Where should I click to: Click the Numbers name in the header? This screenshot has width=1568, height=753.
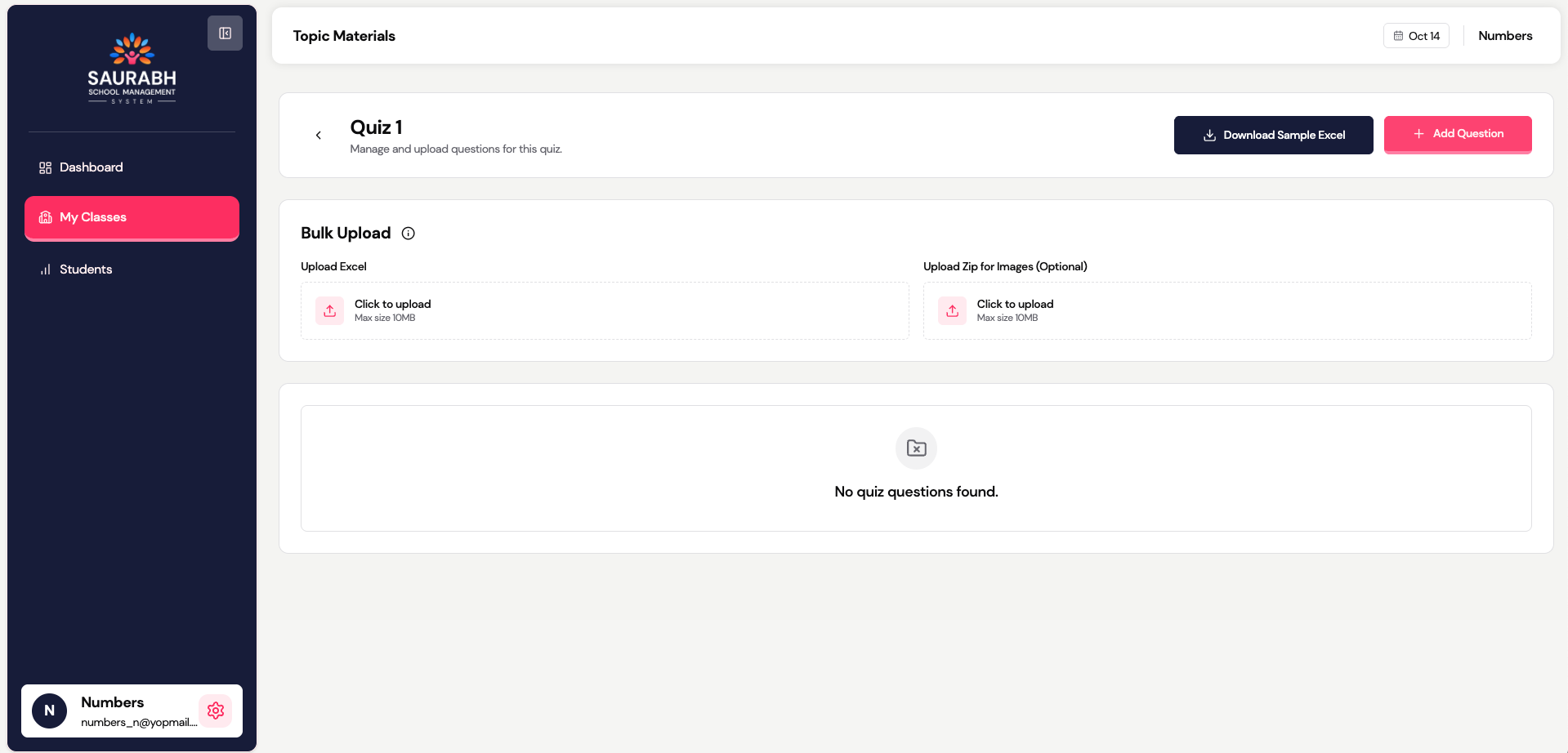[x=1505, y=36]
